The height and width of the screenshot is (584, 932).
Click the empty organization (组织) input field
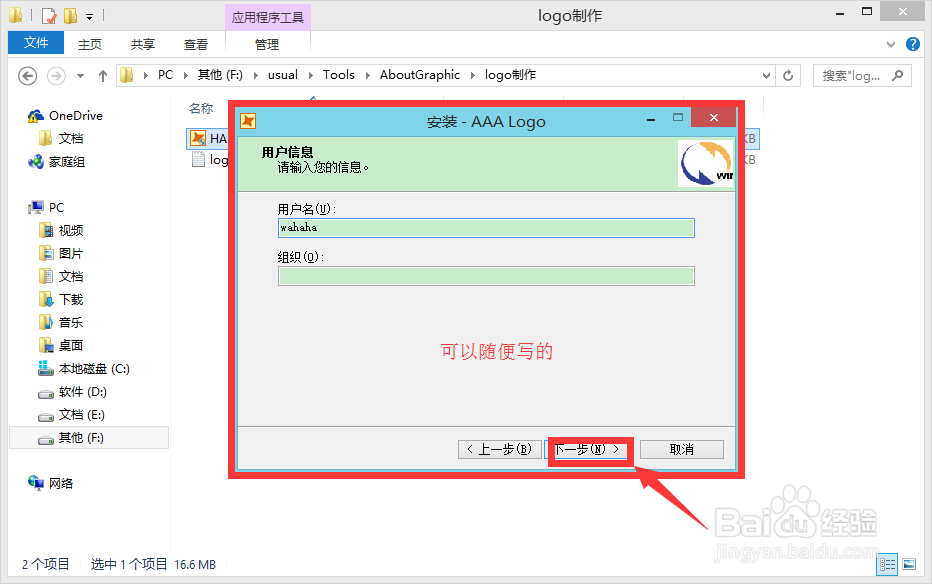pos(486,276)
